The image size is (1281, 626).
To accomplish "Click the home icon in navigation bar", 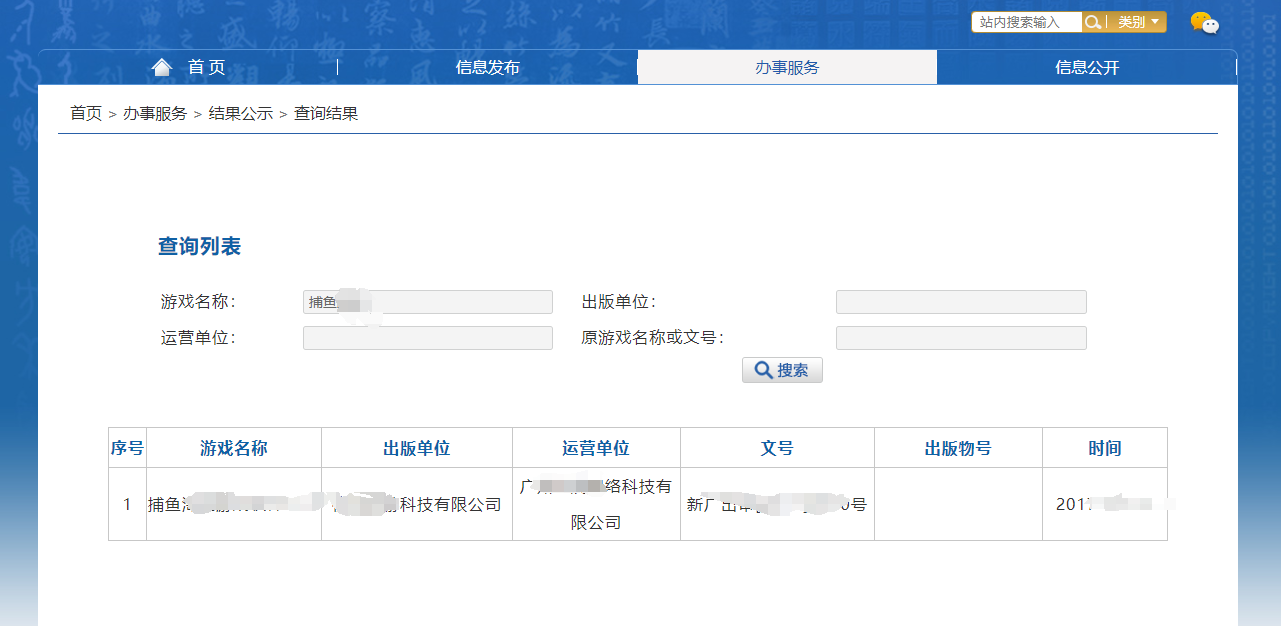I will pyautogui.click(x=162, y=67).
